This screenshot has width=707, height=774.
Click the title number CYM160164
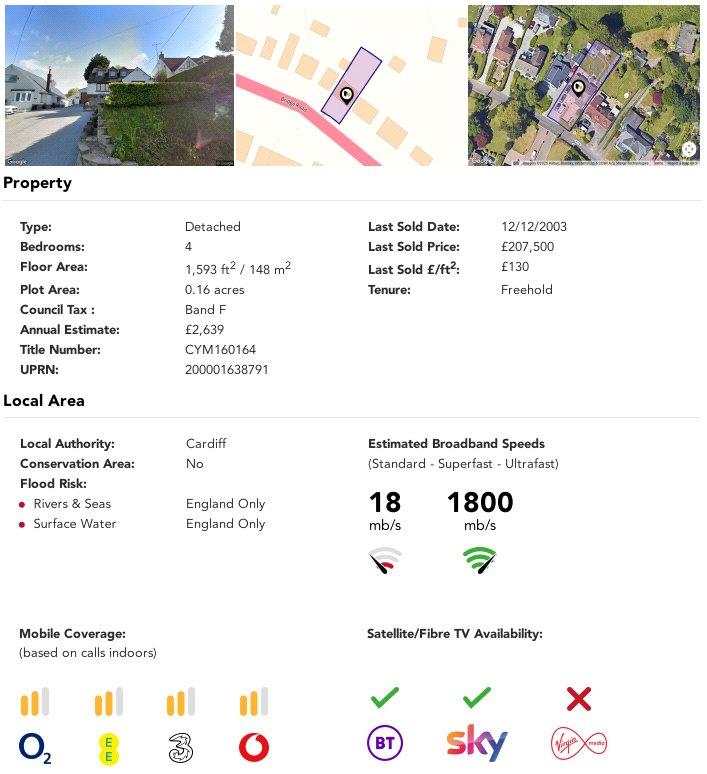tap(220, 349)
